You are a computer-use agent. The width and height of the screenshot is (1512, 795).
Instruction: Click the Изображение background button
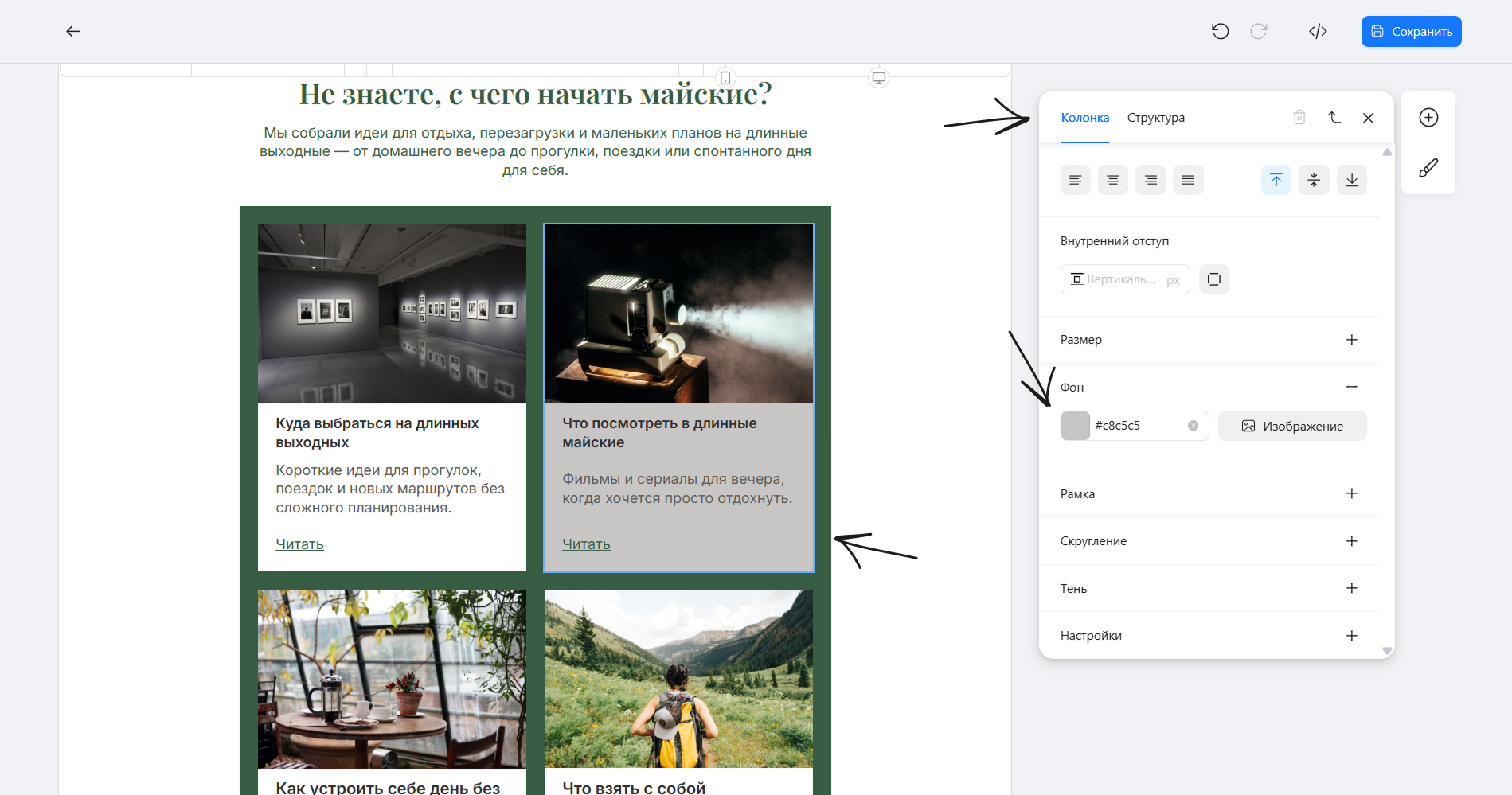1292,426
